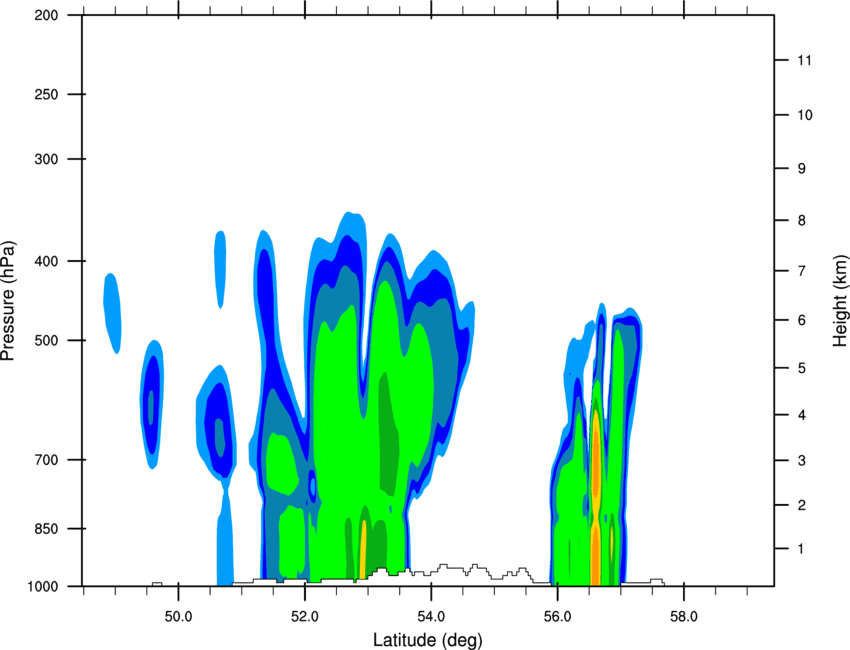This screenshot has height=650, width=850.
Task: Click the 1 km height tick label
Action: point(801,549)
